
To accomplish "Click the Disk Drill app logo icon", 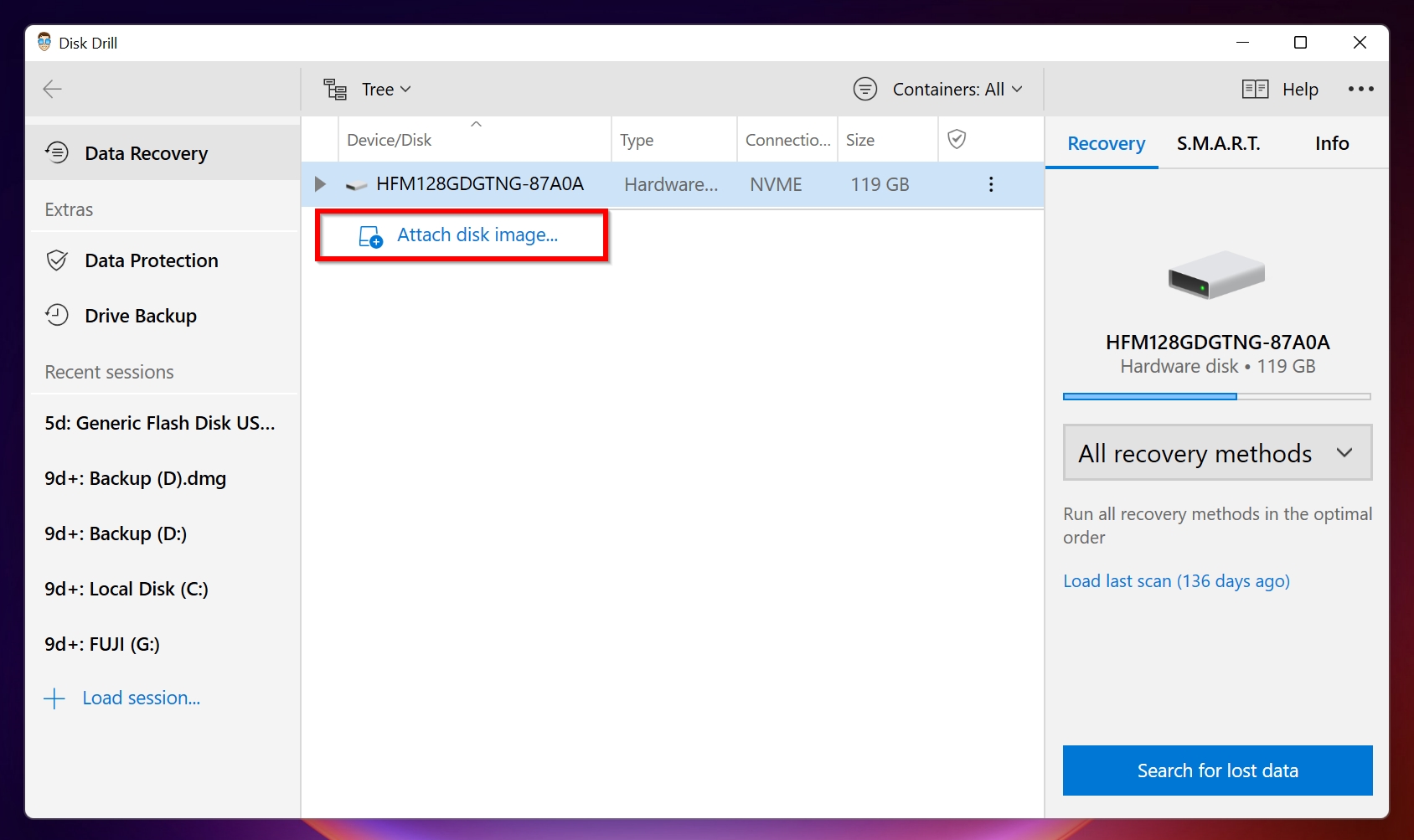I will coord(44,43).
